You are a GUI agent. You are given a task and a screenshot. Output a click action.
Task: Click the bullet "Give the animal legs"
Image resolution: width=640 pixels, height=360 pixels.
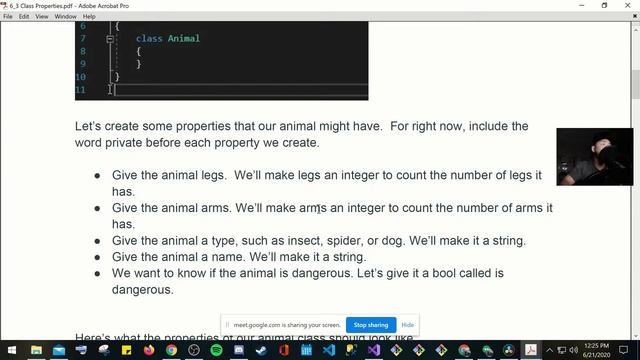click(327, 183)
